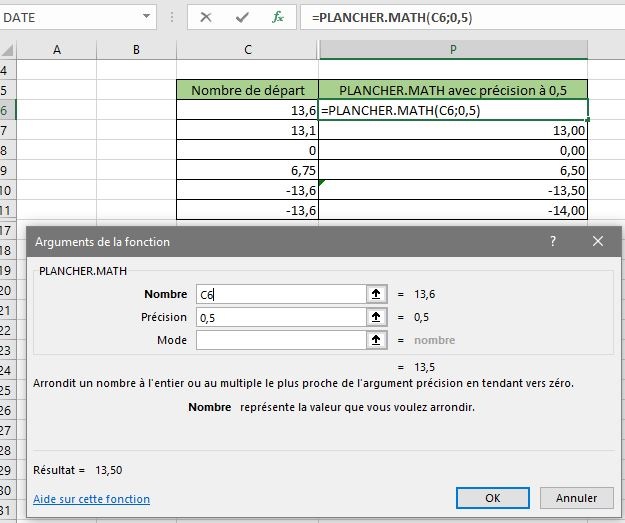Select column C header
The width and height of the screenshot is (625, 523).
pyautogui.click(x=247, y=50)
